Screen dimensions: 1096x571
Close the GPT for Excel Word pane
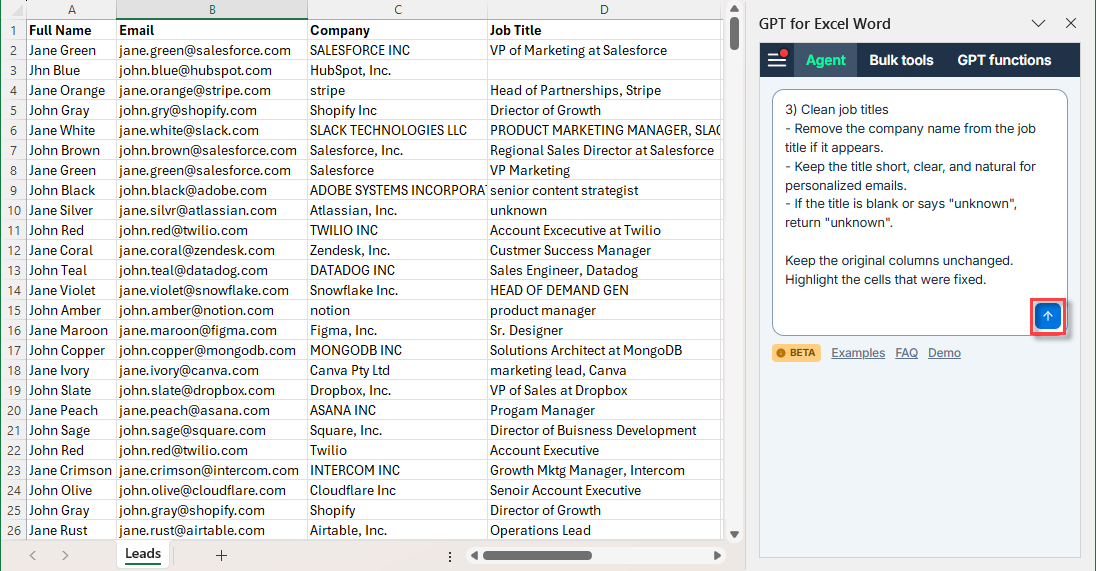click(x=1071, y=24)
